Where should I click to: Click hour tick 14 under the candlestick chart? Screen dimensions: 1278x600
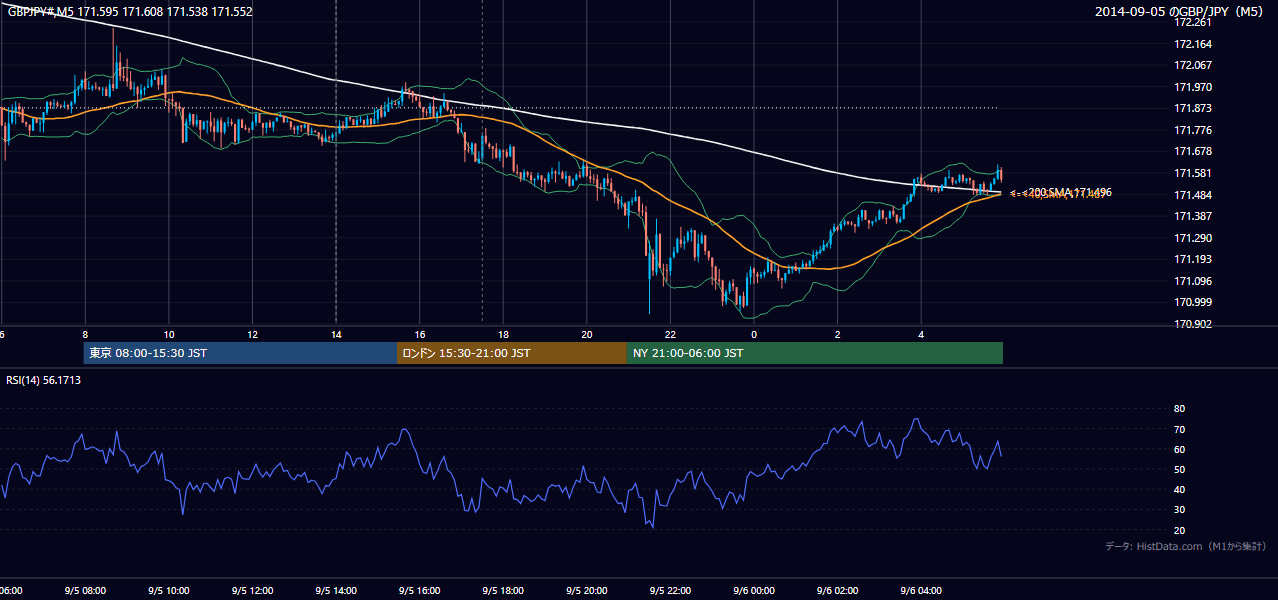(x=336, y=334)
